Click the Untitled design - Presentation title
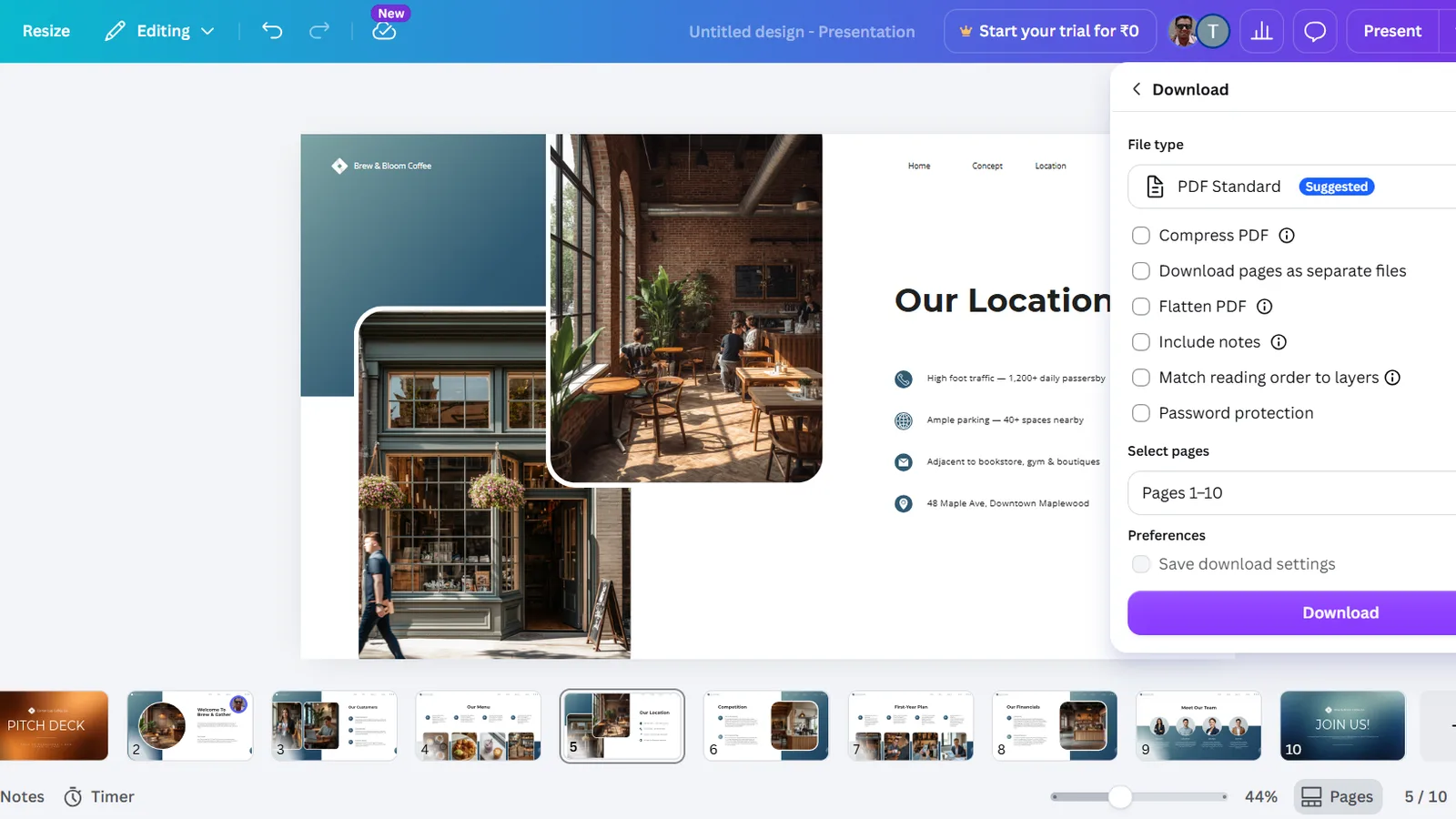Image resolution: width=1456 pixels, height=819 pixels. tap(802, 32)
